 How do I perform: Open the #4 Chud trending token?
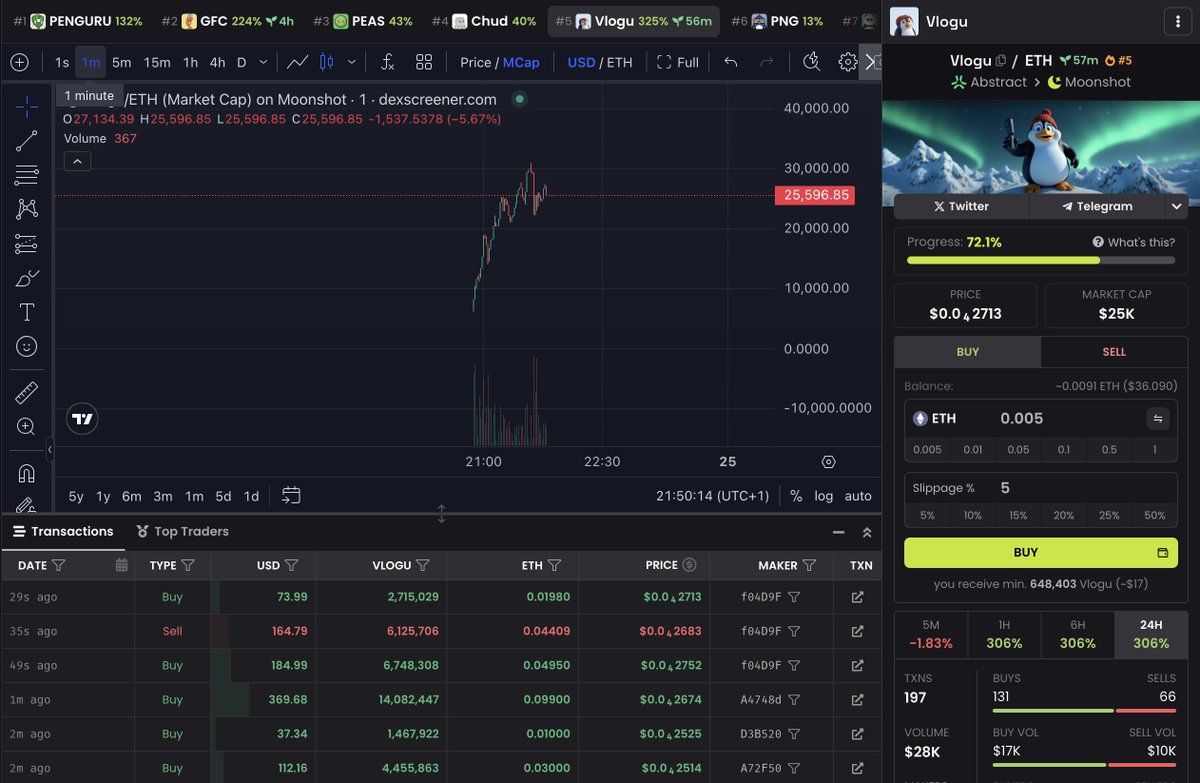[485, 21]
